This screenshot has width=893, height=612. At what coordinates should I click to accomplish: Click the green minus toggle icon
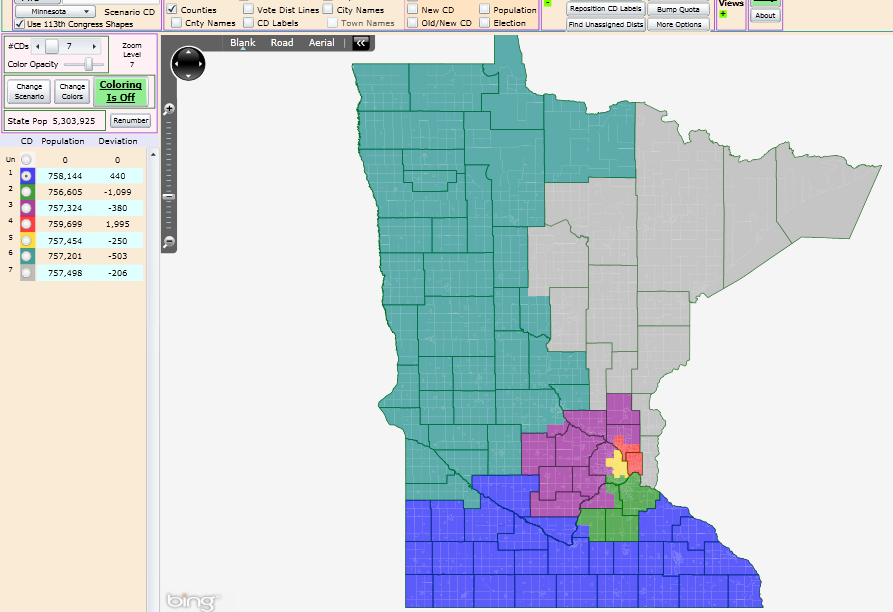(x=548, y=3)
